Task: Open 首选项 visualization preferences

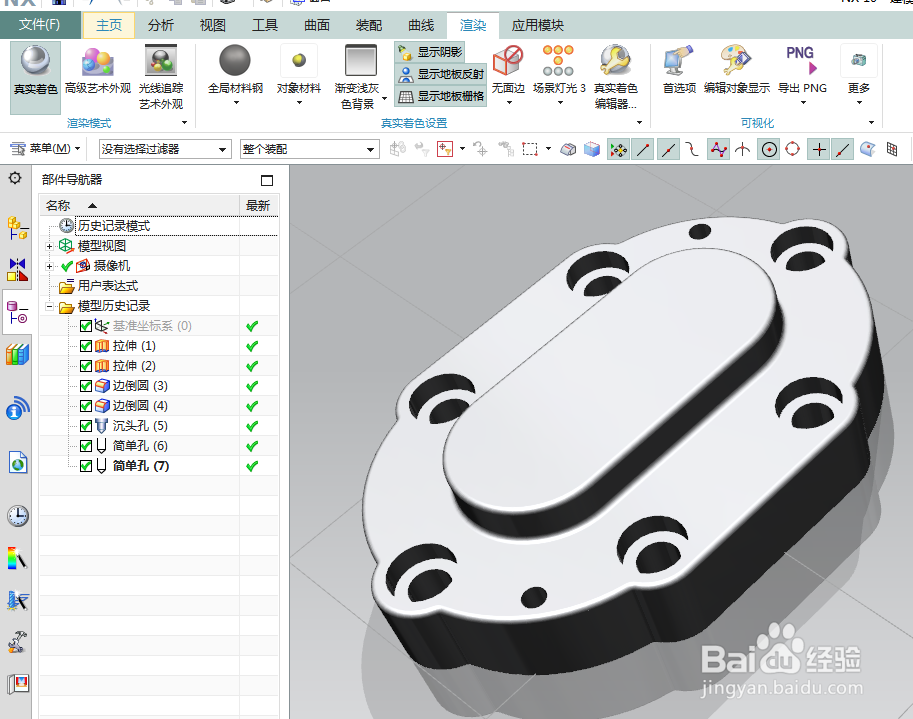Action: coord(679,70)
